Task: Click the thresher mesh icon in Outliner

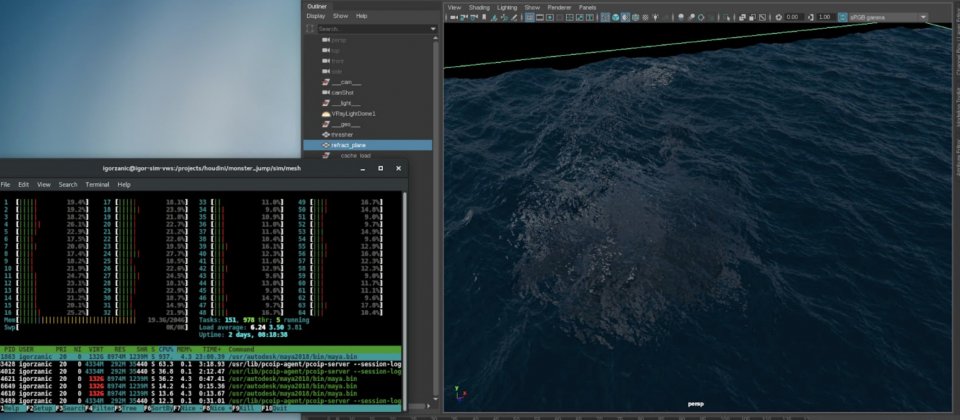Action: [326, 134]
